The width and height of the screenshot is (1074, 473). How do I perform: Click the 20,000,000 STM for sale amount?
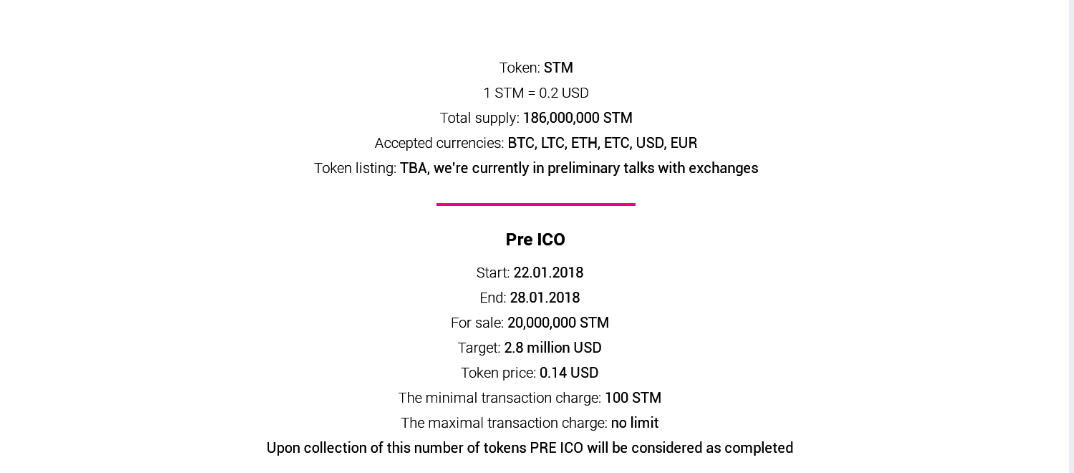(x=558, y=322)
